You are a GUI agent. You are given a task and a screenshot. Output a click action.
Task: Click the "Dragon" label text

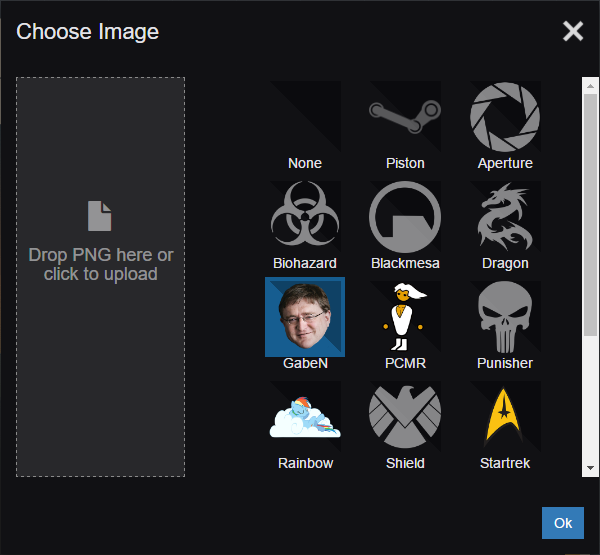point(505,264)
